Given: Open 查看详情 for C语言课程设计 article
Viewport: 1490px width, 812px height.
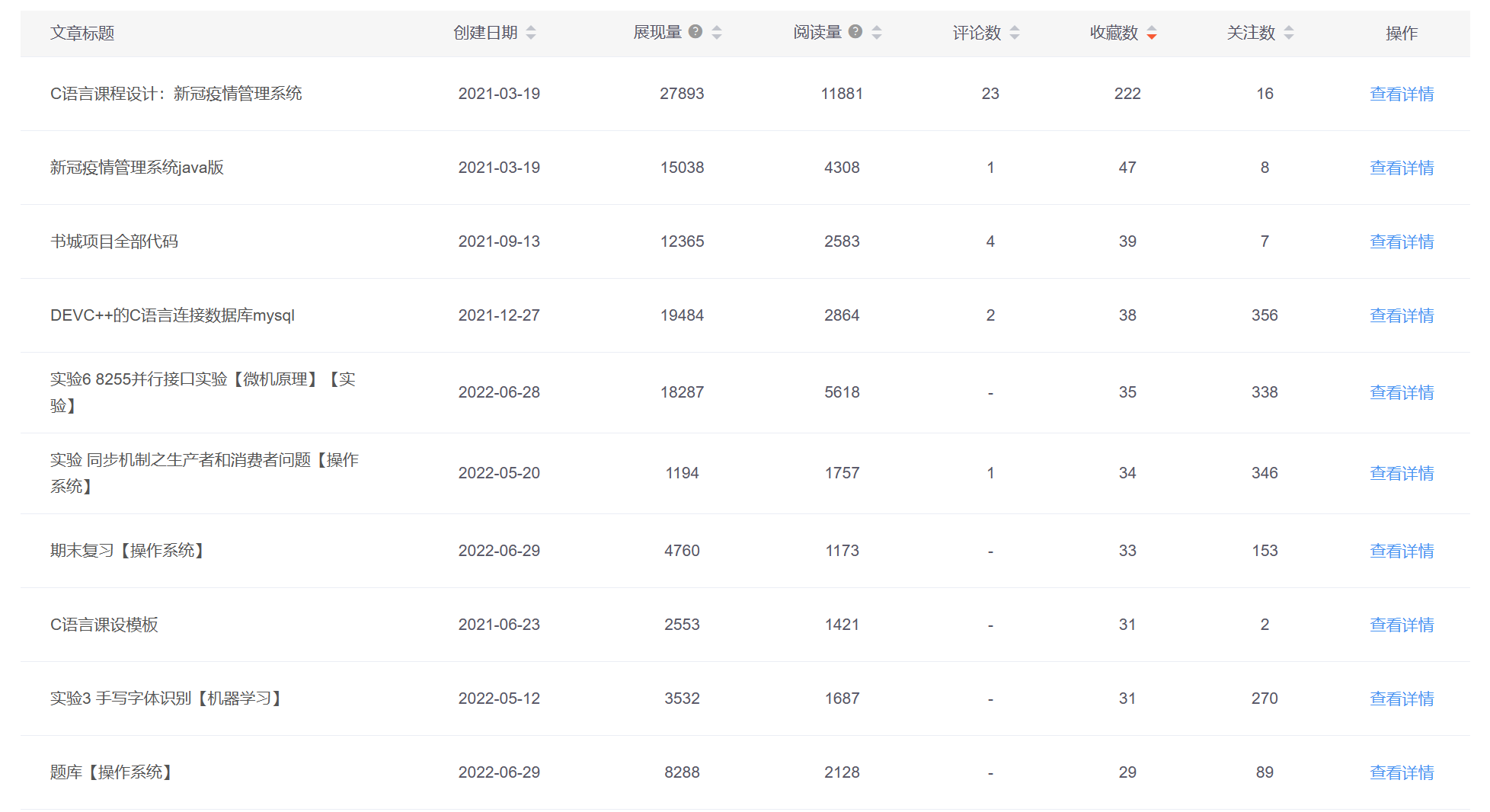Looking at the screenshot, I should point(1402,94).
